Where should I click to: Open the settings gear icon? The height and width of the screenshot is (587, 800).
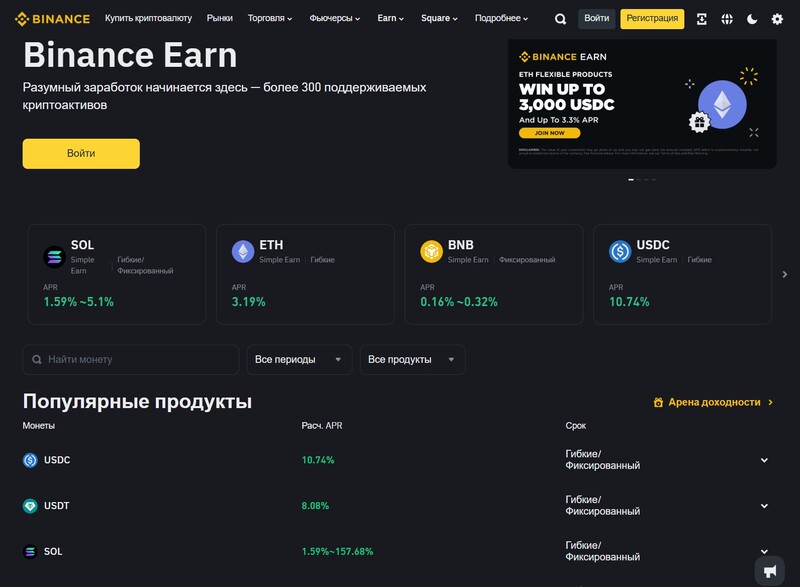(777, 19)
